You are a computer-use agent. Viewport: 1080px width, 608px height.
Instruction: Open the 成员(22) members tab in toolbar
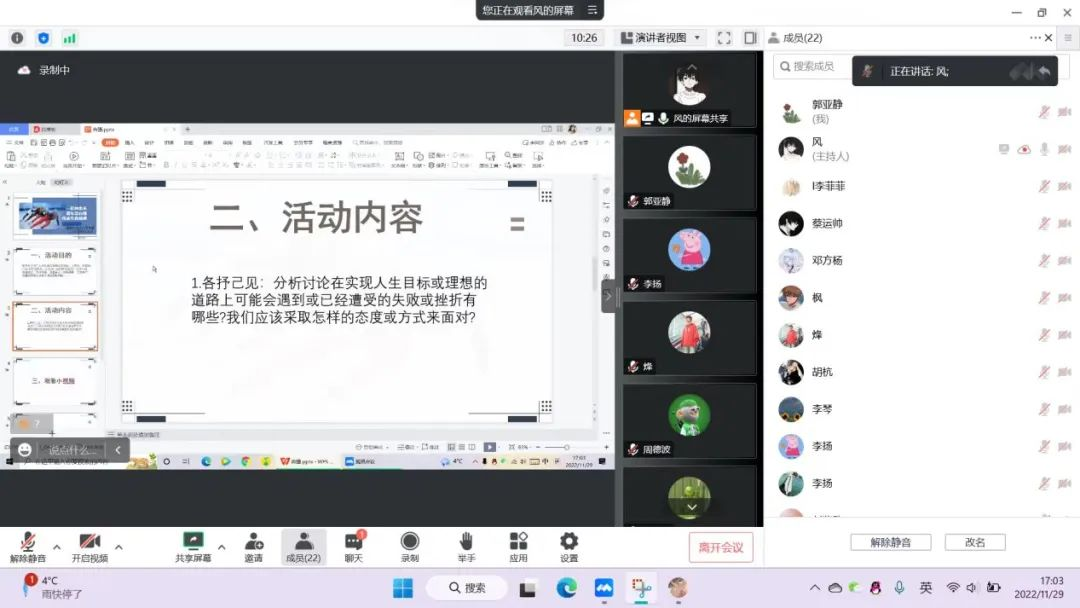click(x=303, y=547)
